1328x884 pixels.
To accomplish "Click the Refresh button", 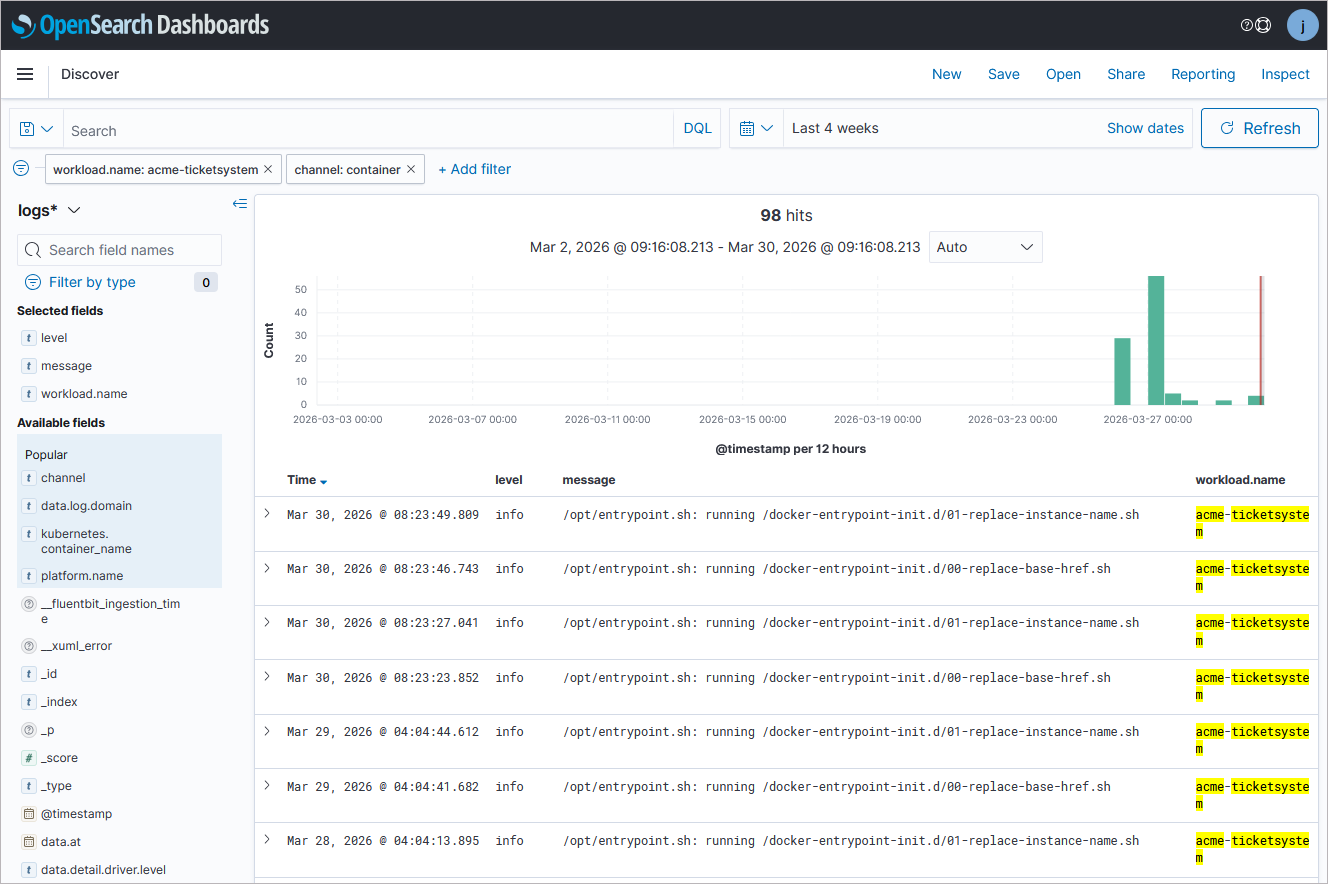I will [1259, 128].
